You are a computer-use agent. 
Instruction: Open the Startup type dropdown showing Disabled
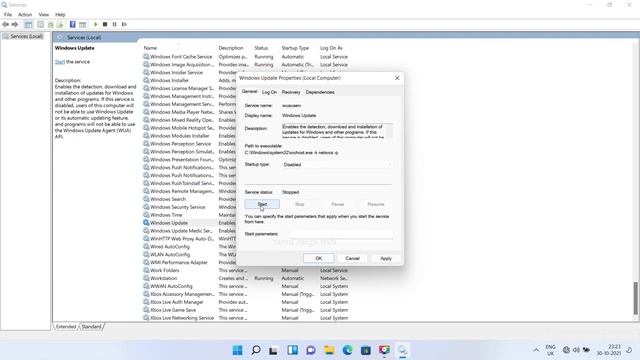(337, 164)
